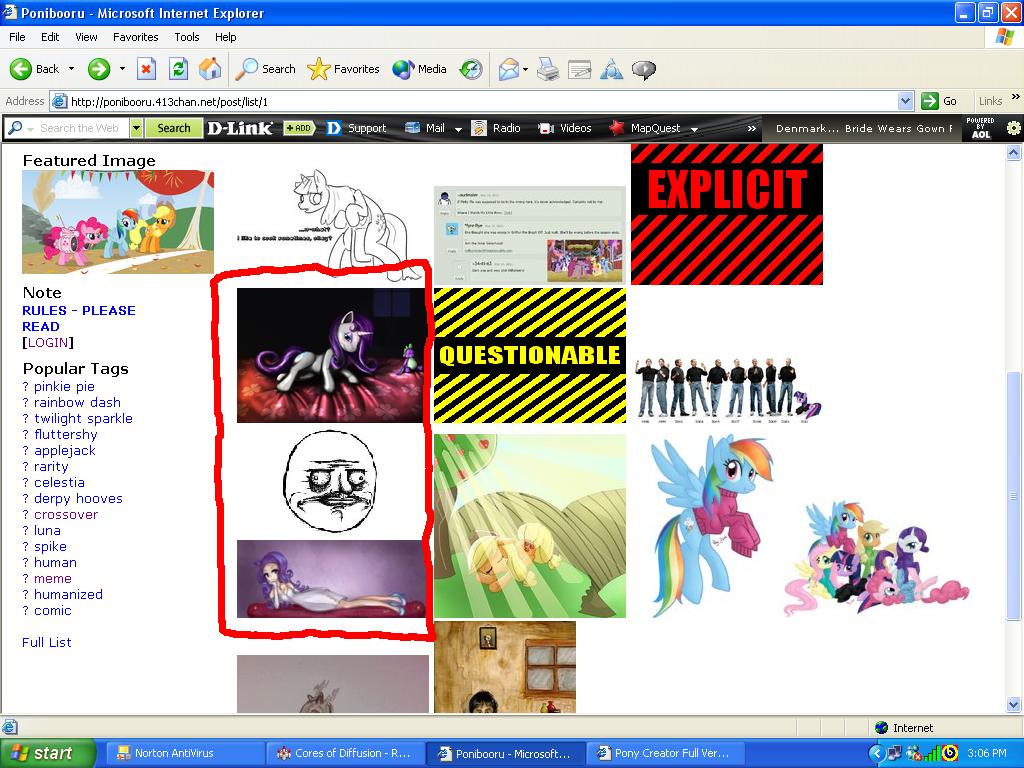Screen dimensions: 1024x768
Task: Click the Edit page toolbar icon
Action: click(x=579, y=69)
